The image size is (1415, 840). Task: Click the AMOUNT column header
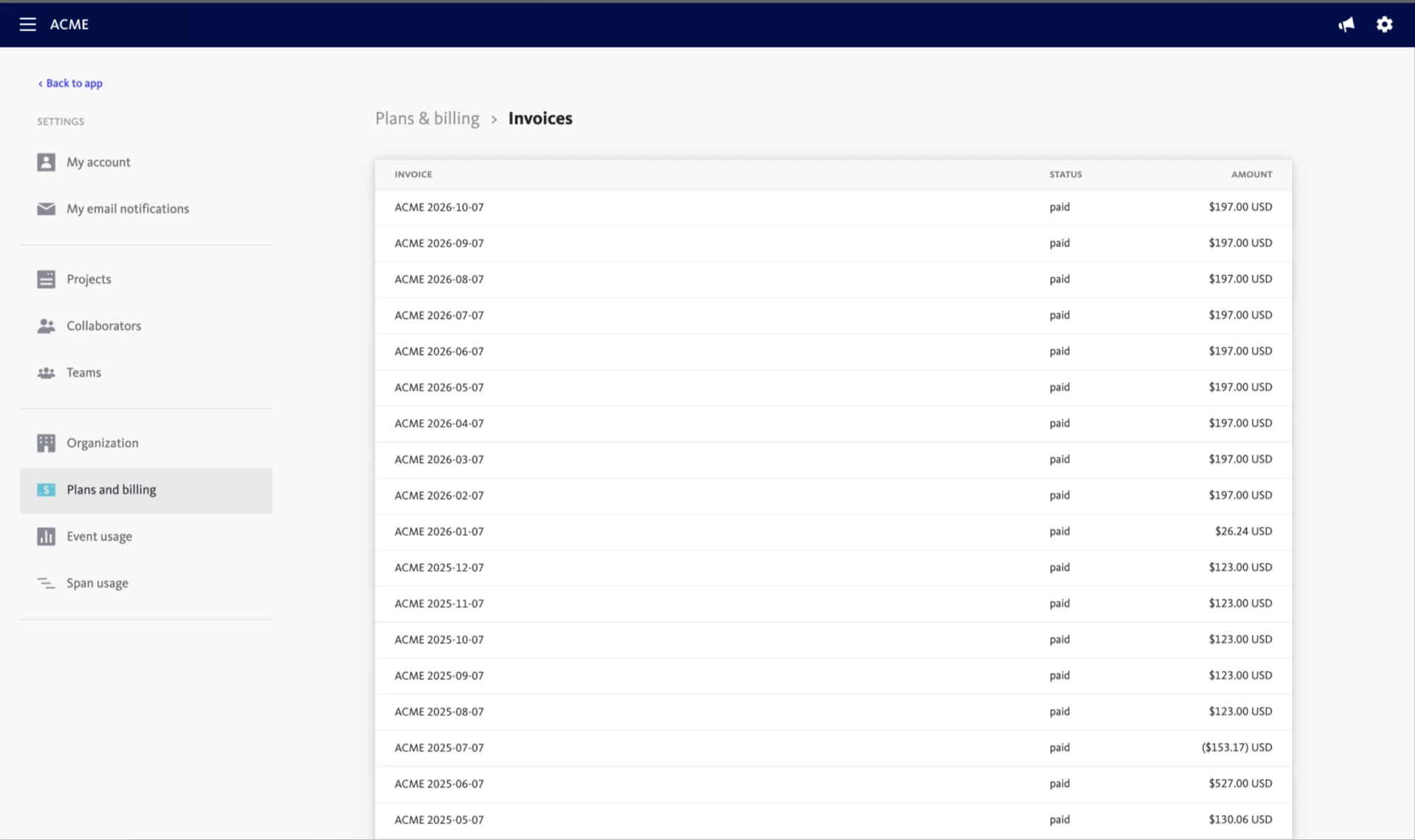(1251, 175)
